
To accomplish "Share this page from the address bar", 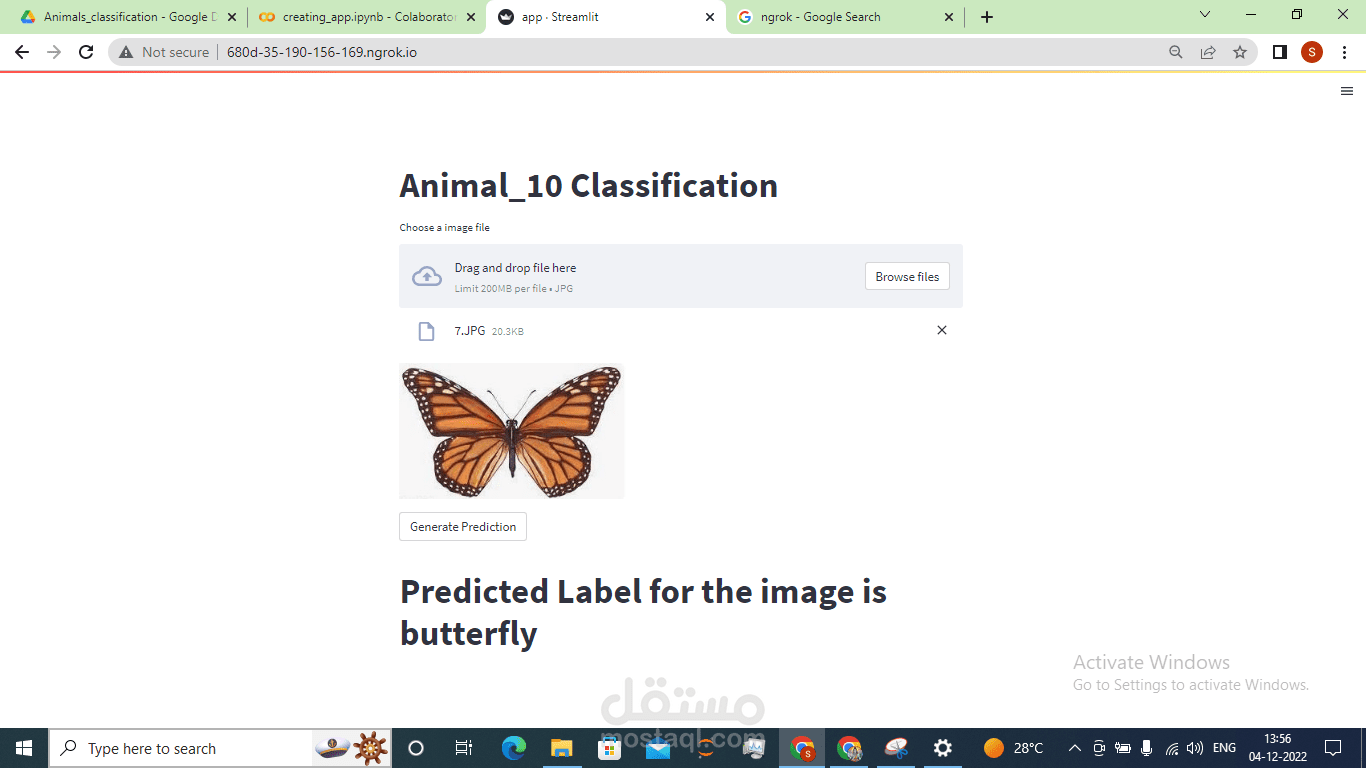I will [1208, 52].
